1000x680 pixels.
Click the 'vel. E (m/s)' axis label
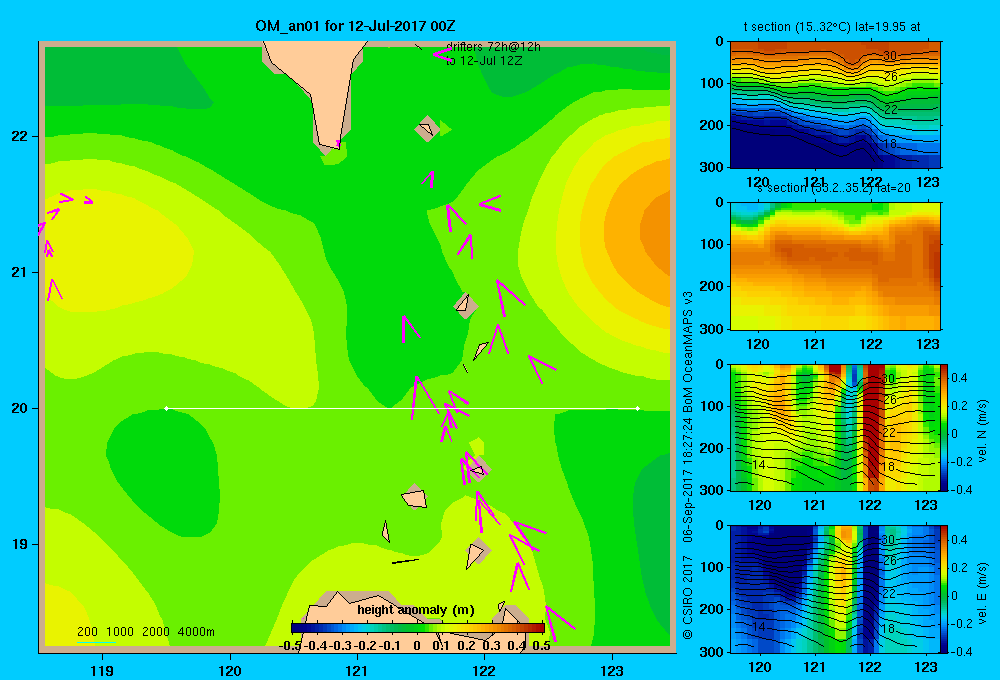(982, 593)
